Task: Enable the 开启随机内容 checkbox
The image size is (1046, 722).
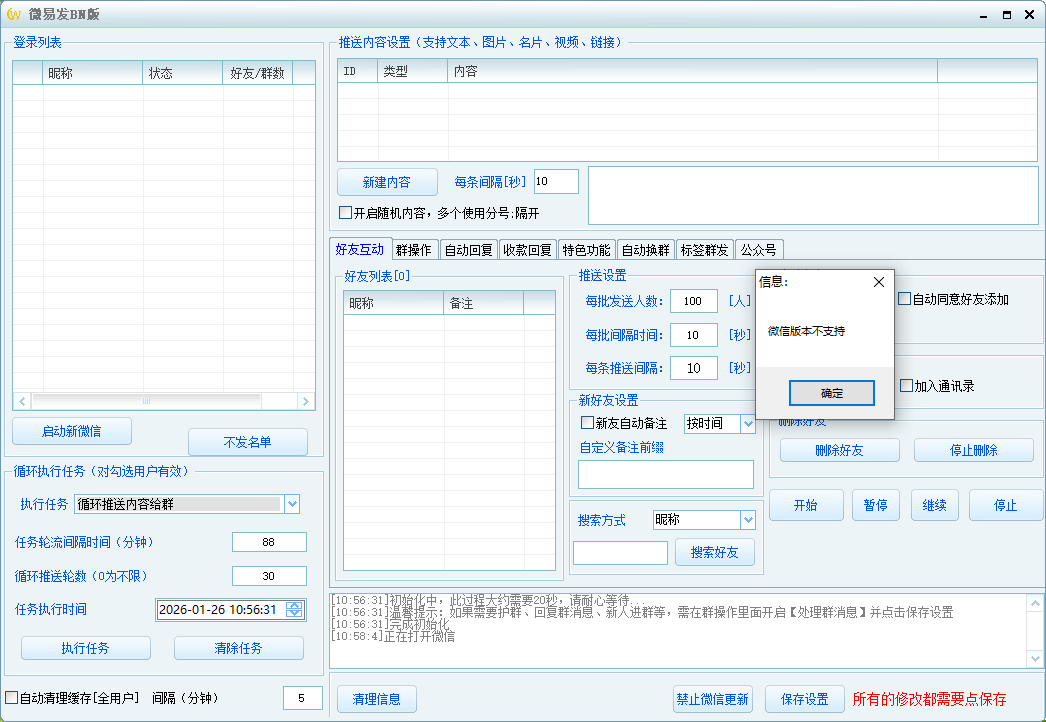Action: tap(345, 213)
